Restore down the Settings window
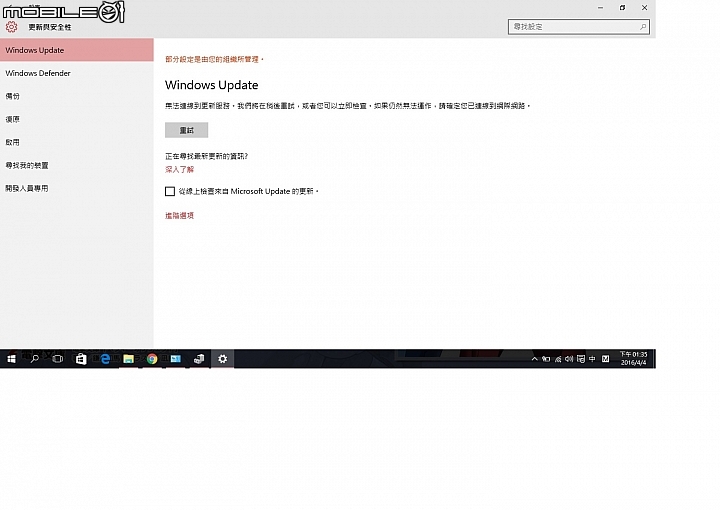Viewport: 720px width, 510px height. coord(622,8)
